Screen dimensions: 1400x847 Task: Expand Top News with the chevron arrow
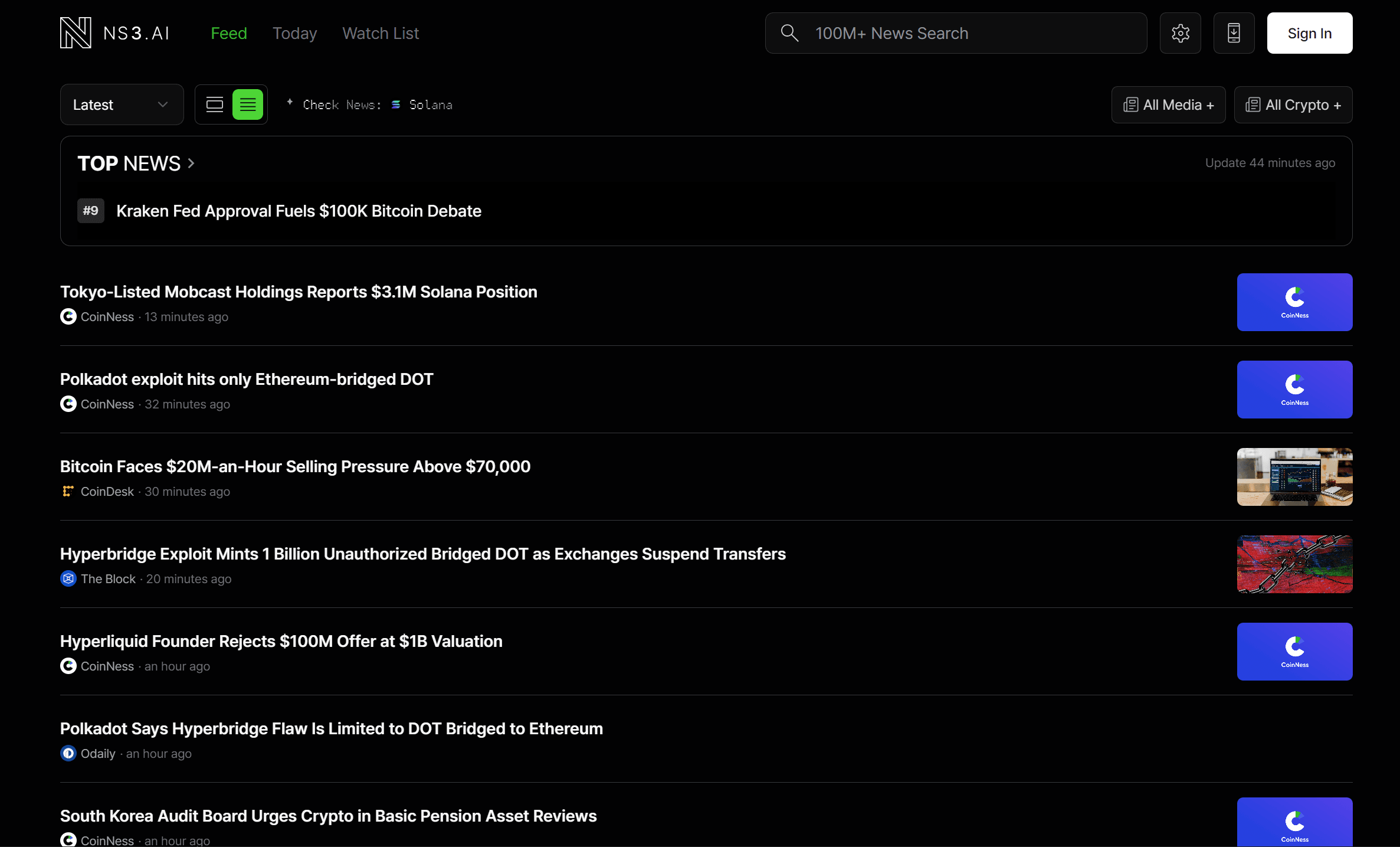191,163
